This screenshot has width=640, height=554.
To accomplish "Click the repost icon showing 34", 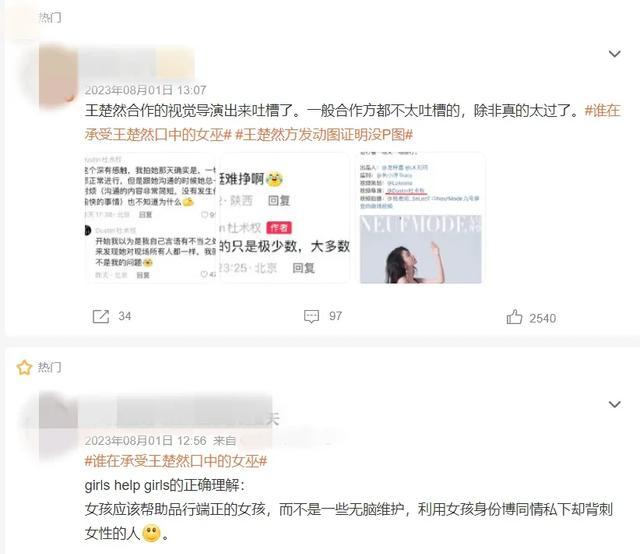I will click(x=101, y=316).
